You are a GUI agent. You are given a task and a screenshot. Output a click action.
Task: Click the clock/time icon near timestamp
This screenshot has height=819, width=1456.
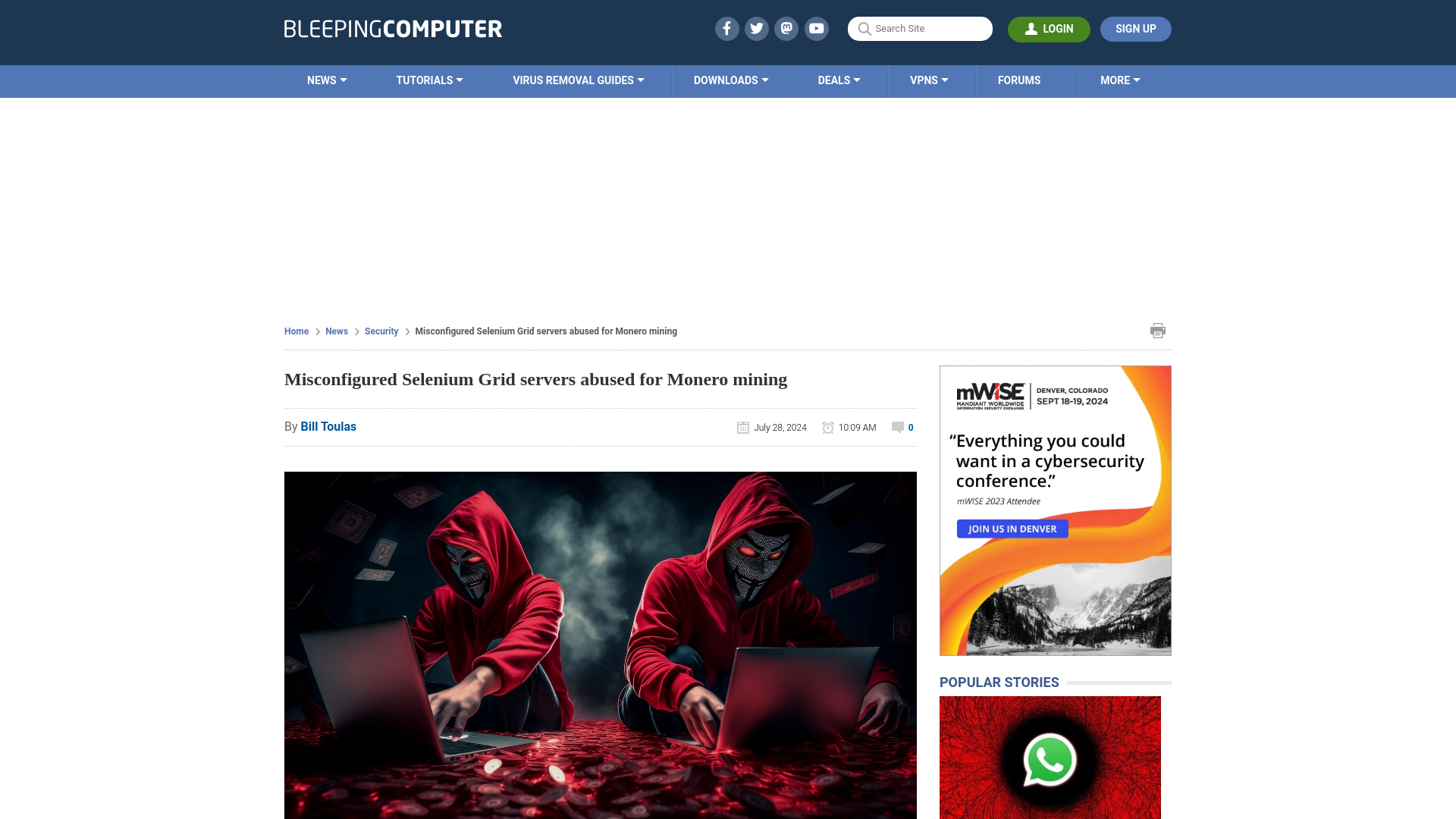pyautogui.click(x=827, y=427)
